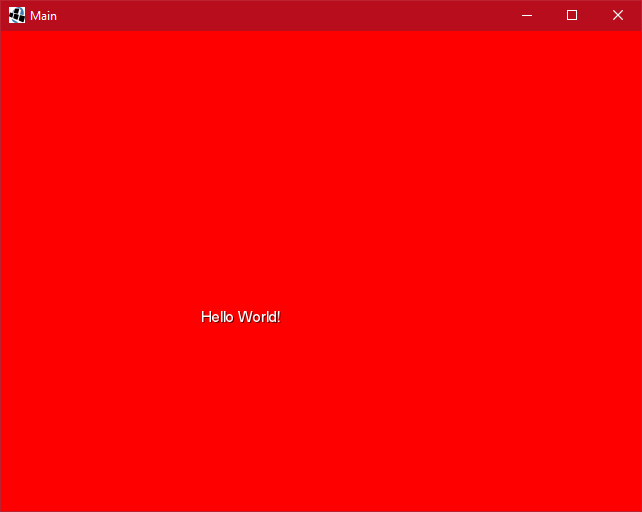642x512 pixels.
Task: Click the Main title text
Action: (x=43, y=16)
